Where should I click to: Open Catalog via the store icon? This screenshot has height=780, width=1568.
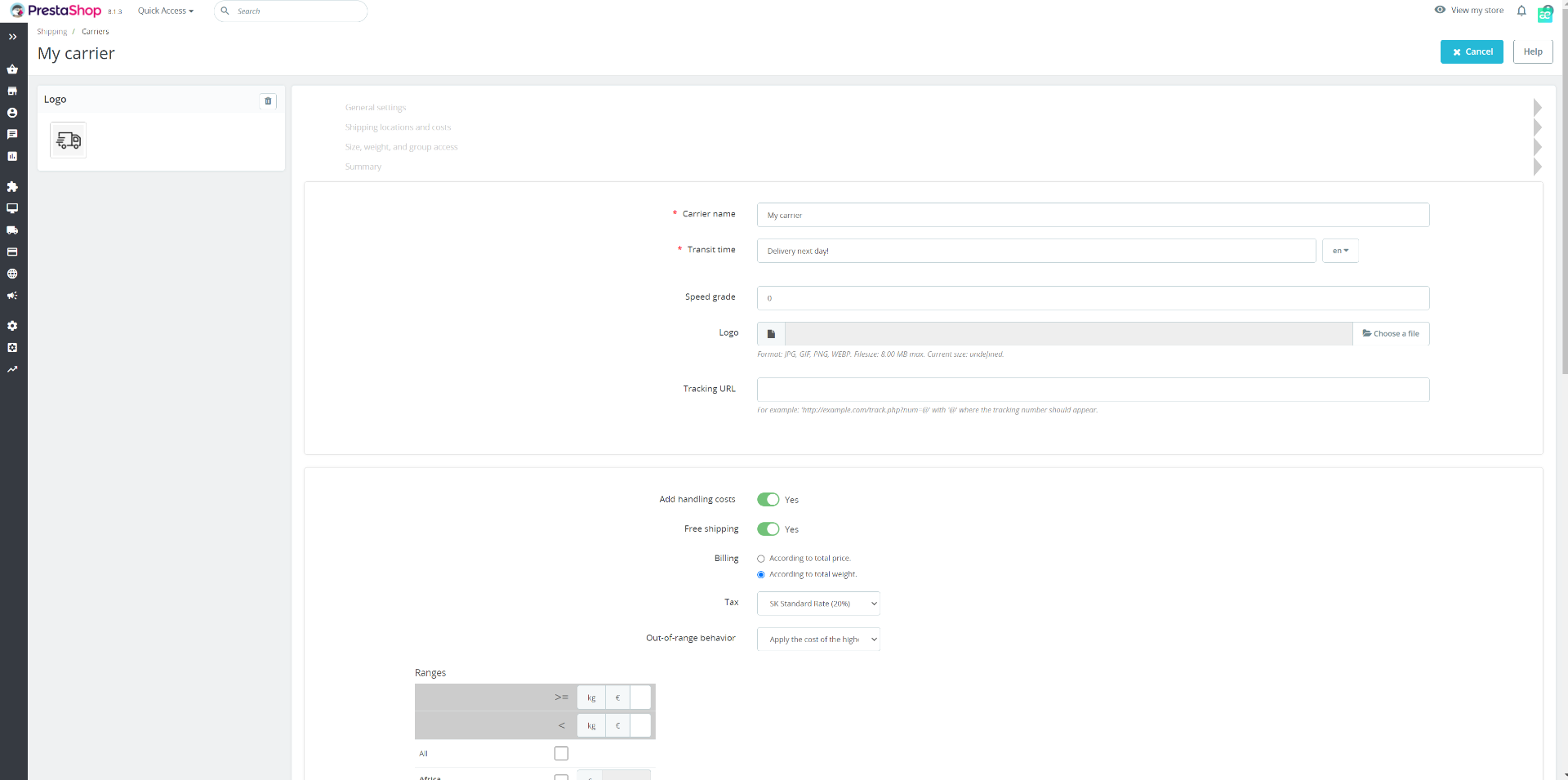(x=12, y=91)
